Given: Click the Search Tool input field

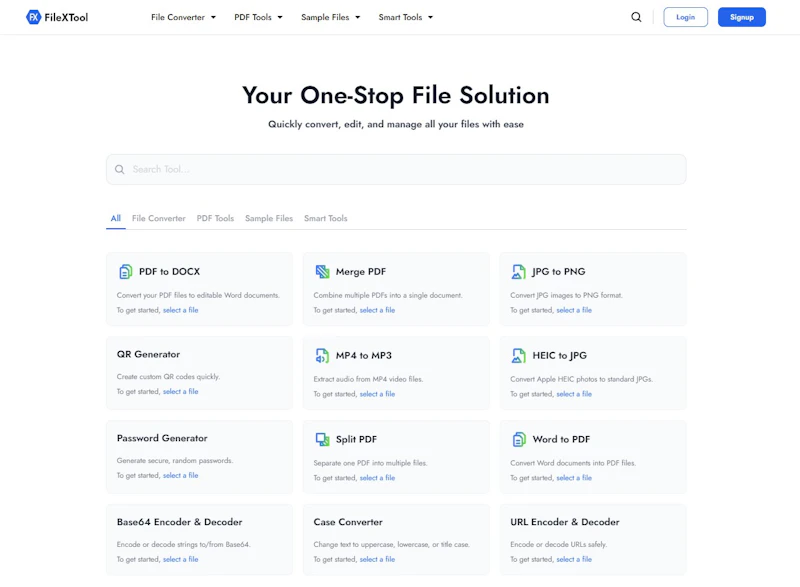Looking at the screenshot, I should (396, 169).
